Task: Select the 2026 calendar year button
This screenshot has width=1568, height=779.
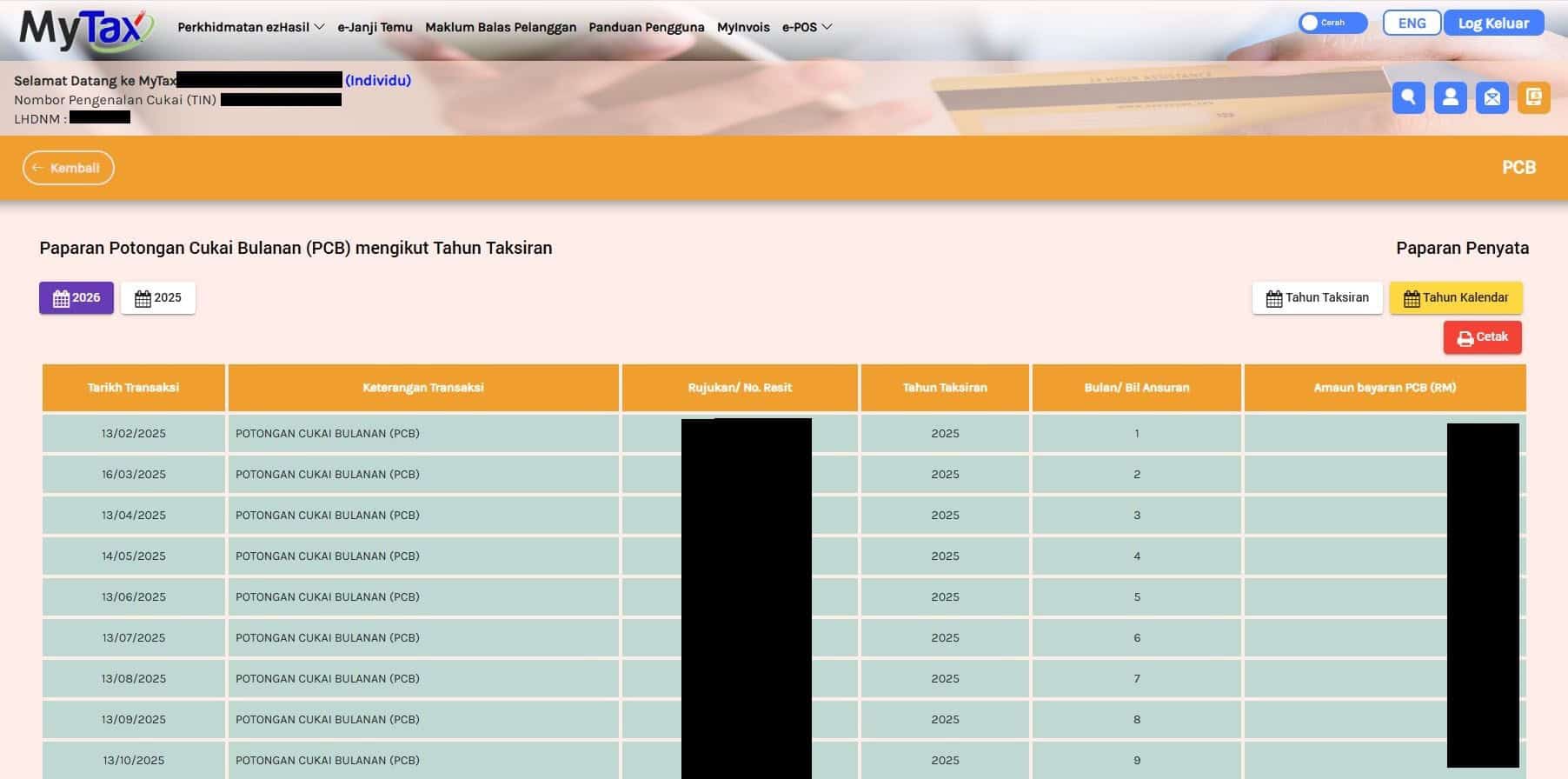Action: tap(76, 298)
